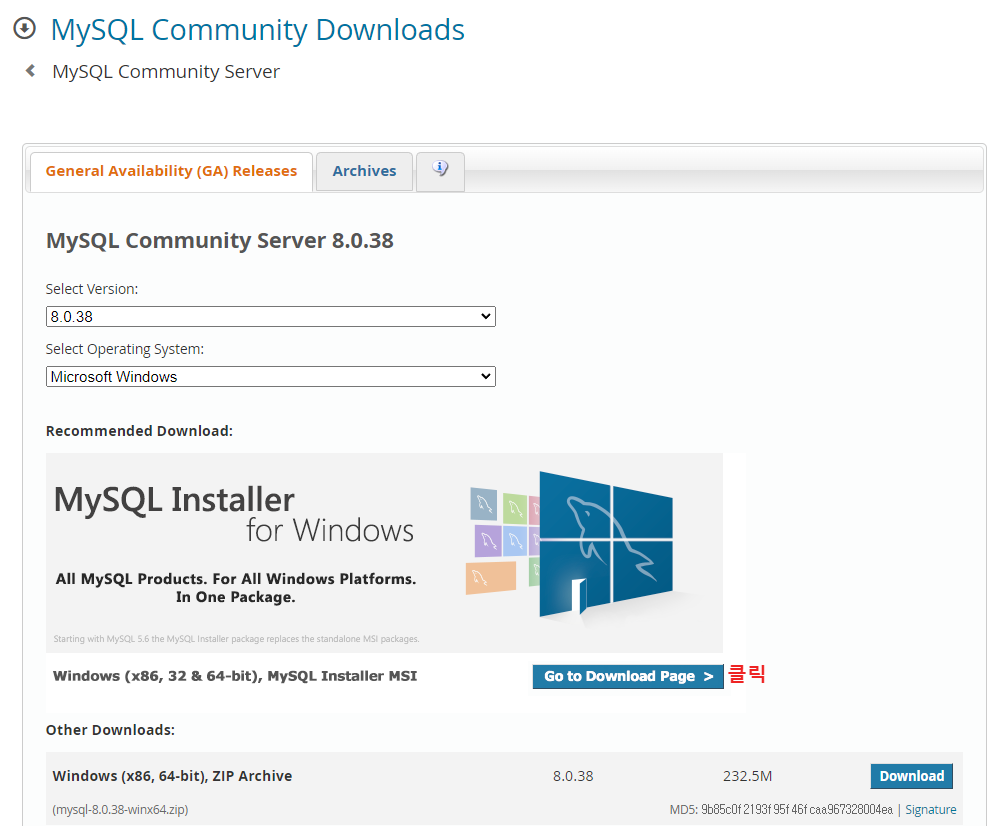Select the 'MySQL Community Server 8.0.38' heading
Viewport: 997px width, 826px height.
point(220,240)
